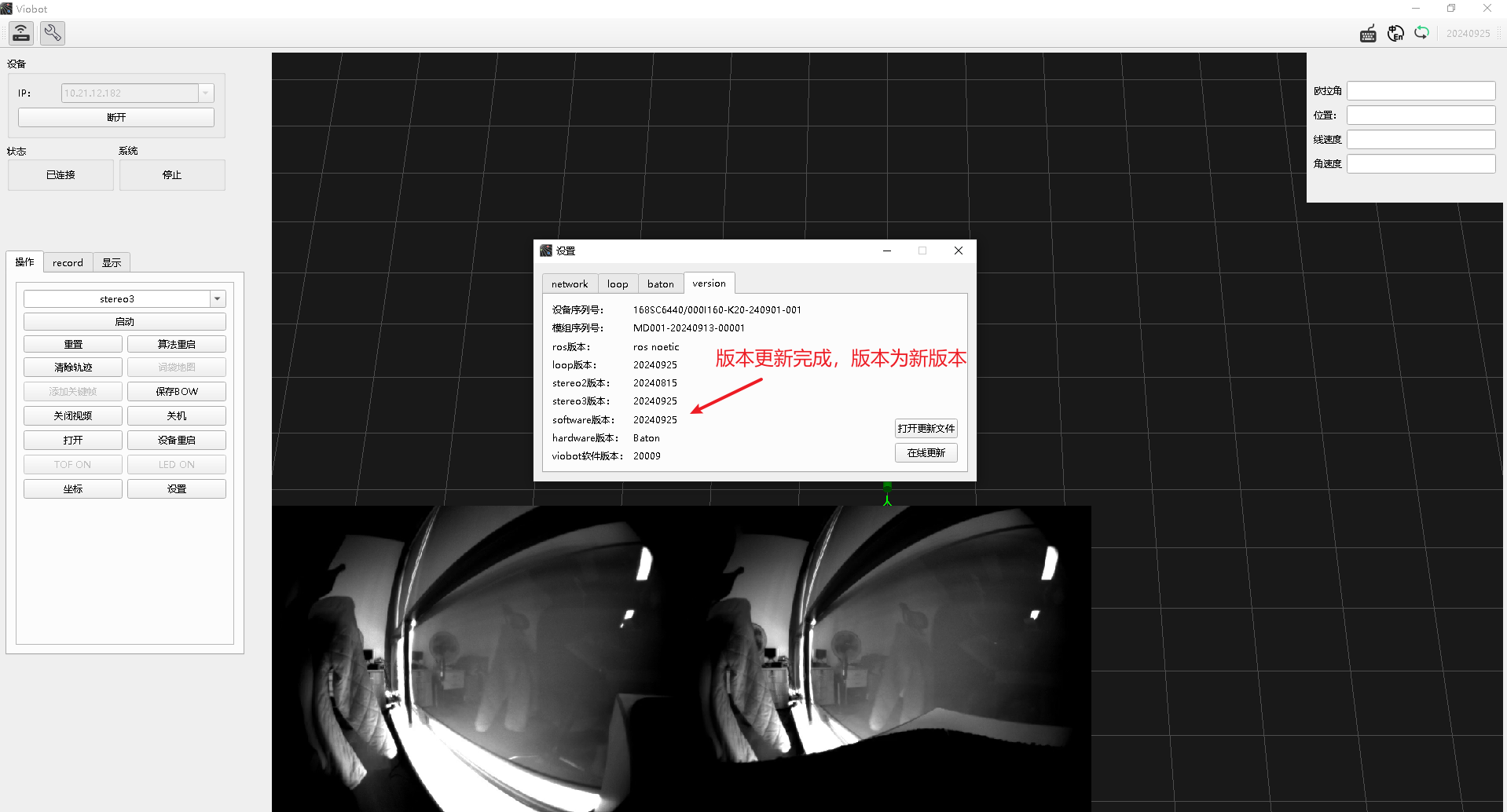This screenshot has width=1507, height=812.
Task: Minimize the 设置 dialog
Action: coord(887,251)
